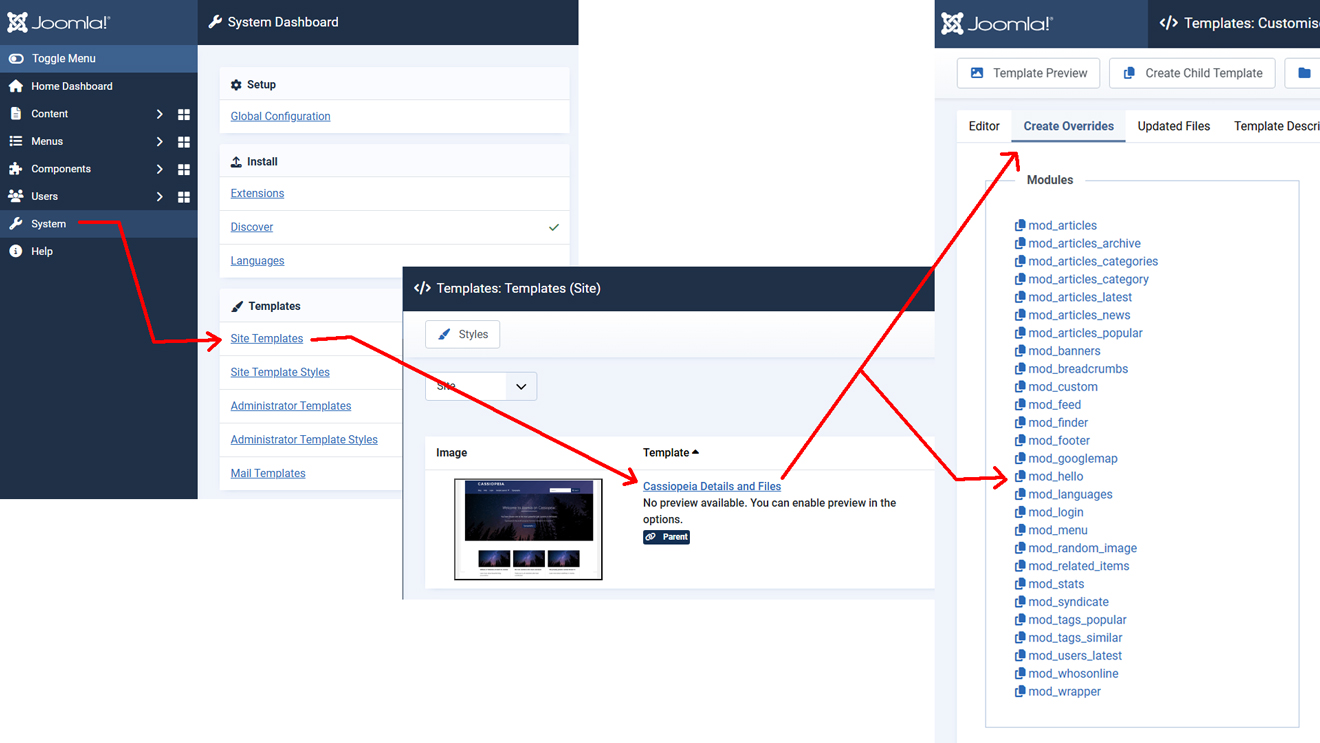Click the Template Preview button
This screenshot has width=1320, height=743.
tap(1028, 73)
